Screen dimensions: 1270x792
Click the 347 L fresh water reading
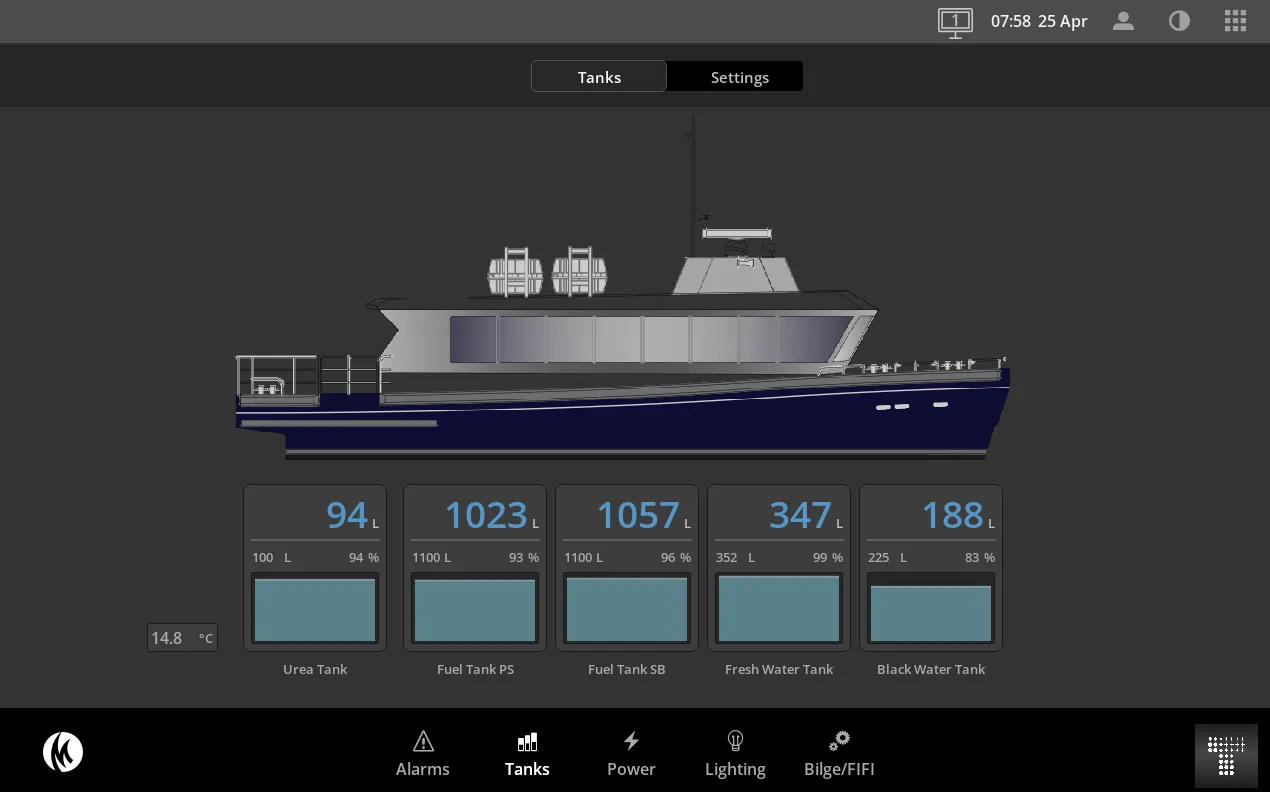tap(805, 515)
